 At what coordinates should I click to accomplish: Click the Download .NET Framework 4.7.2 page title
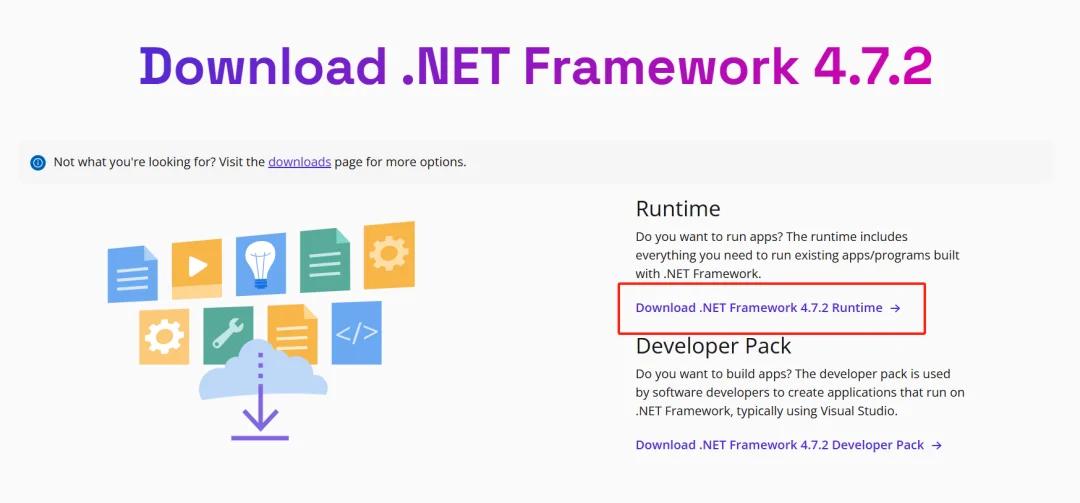tap(536, 66)
